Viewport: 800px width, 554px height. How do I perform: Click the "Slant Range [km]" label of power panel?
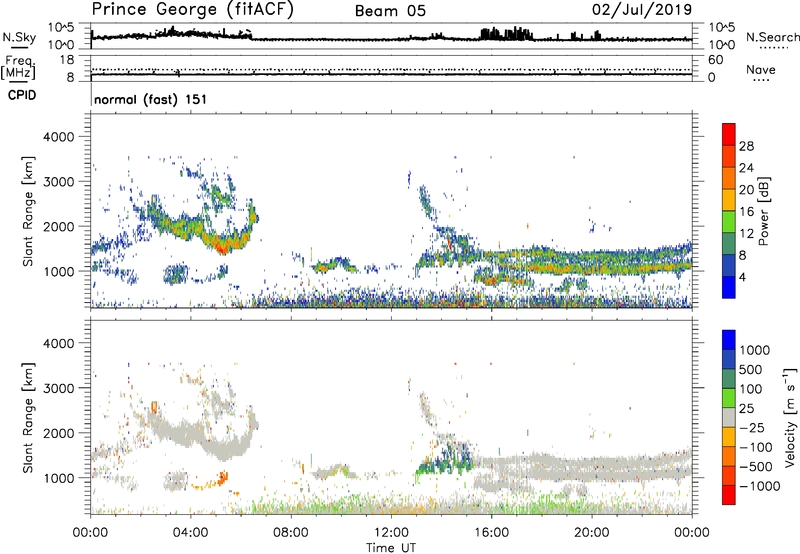click(x=28, y=211)
